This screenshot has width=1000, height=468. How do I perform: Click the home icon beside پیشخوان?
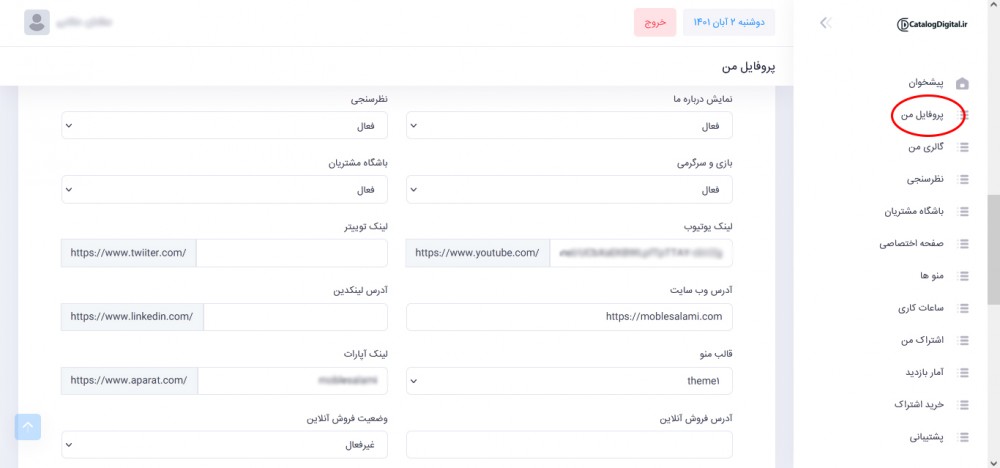pos(963,83)
